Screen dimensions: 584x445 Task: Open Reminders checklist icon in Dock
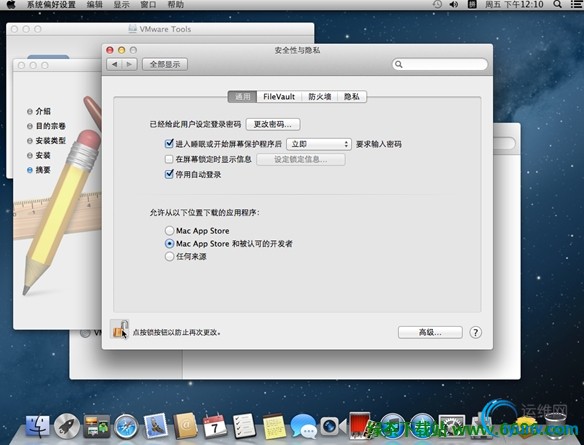pyautogui.click(x=244, y=425)
